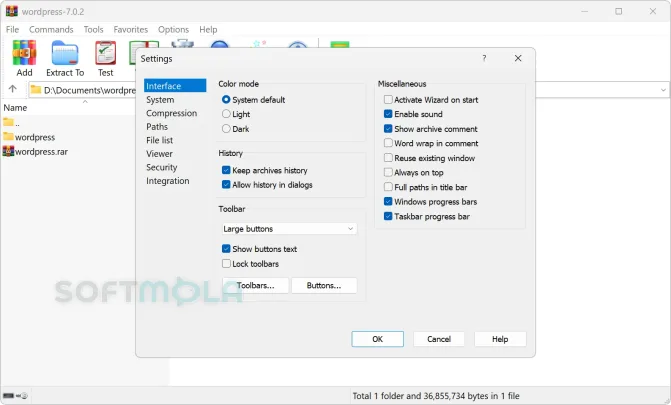Screen dimensions: 671x405
Task: Select the 'wordpress.rar' file name
Action: coord(42,152)
